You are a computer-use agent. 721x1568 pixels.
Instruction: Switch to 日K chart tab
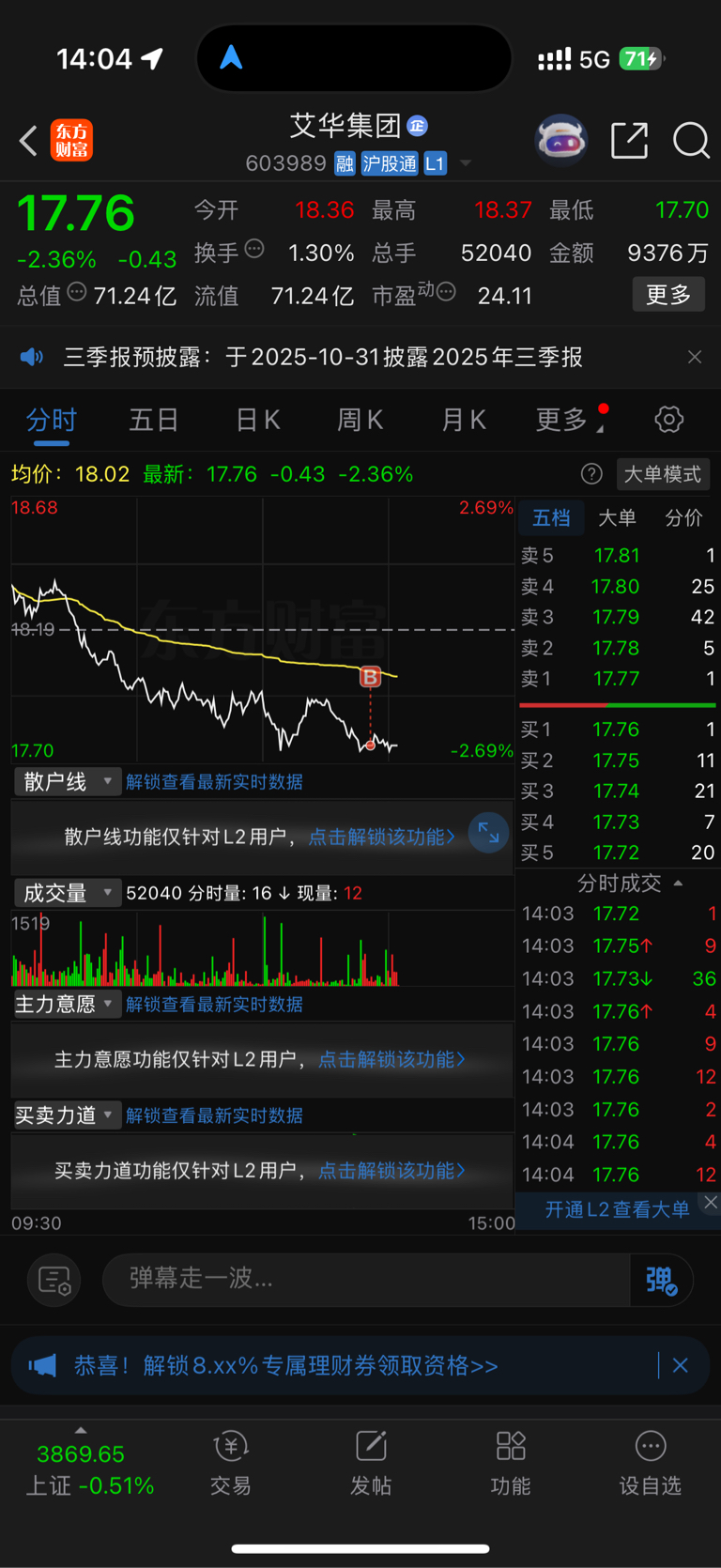(258, 420)
